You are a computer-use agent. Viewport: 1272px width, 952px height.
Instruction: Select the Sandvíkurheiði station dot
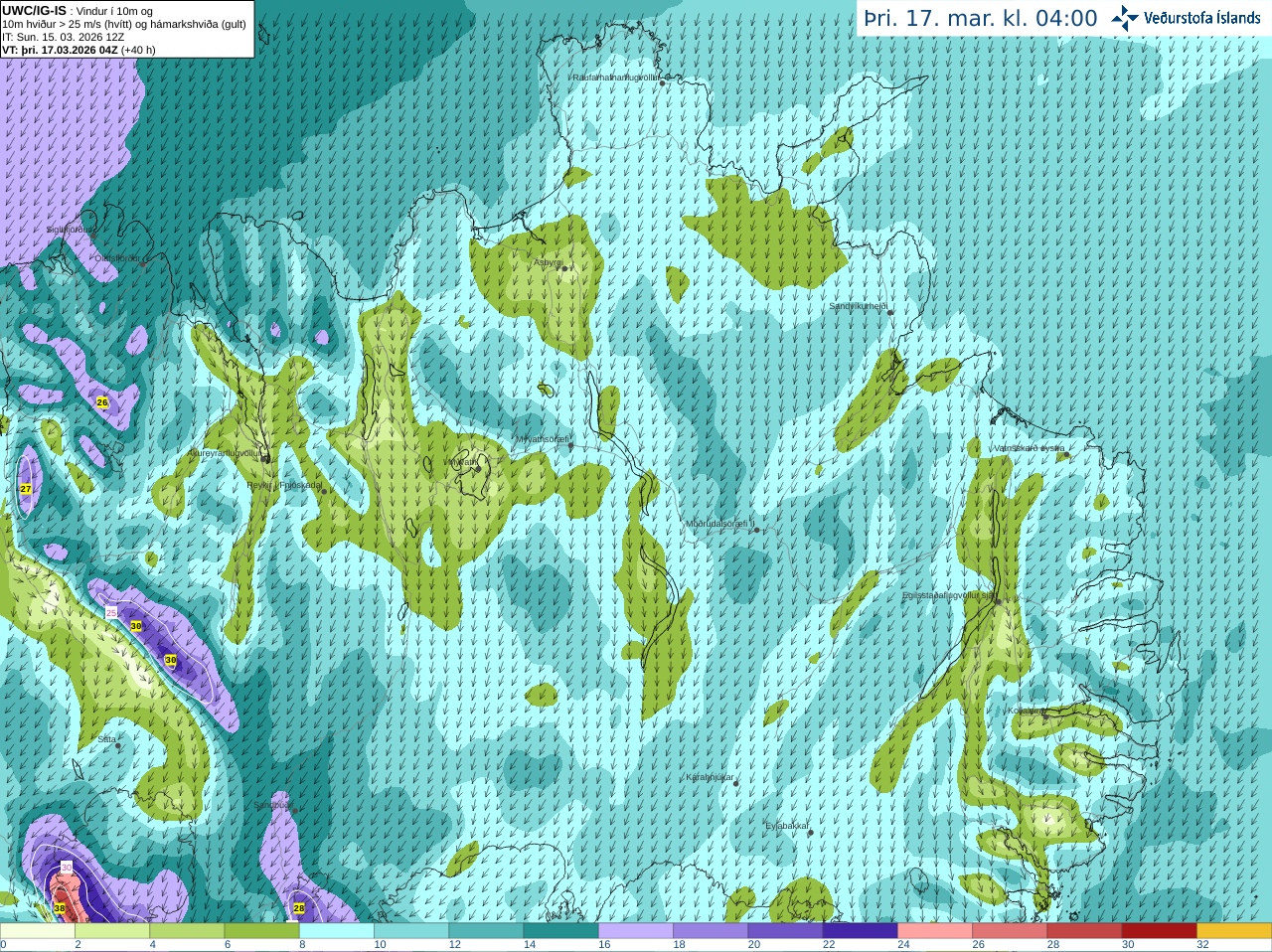(890, 312)
